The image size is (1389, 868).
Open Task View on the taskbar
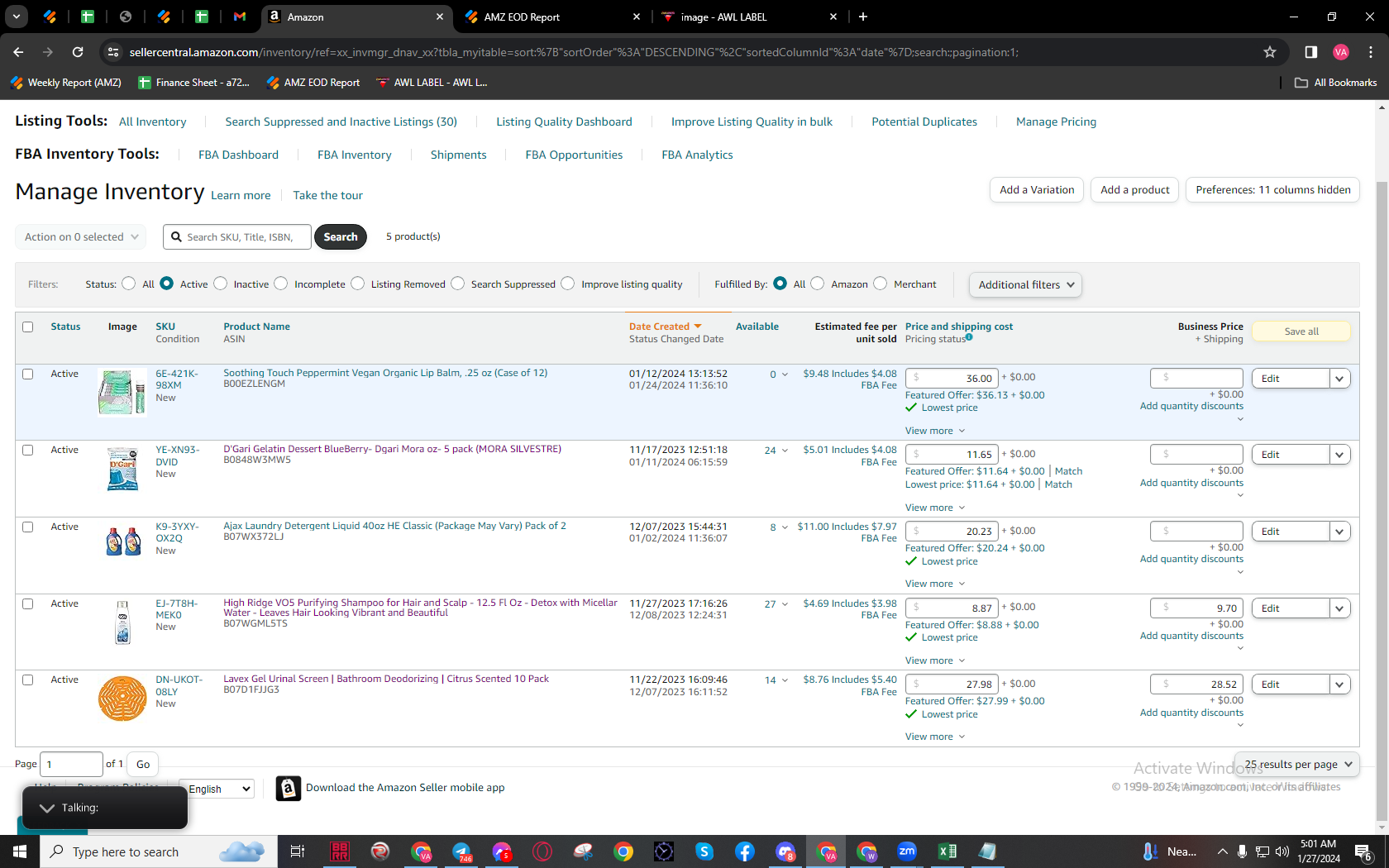(298, 851)
